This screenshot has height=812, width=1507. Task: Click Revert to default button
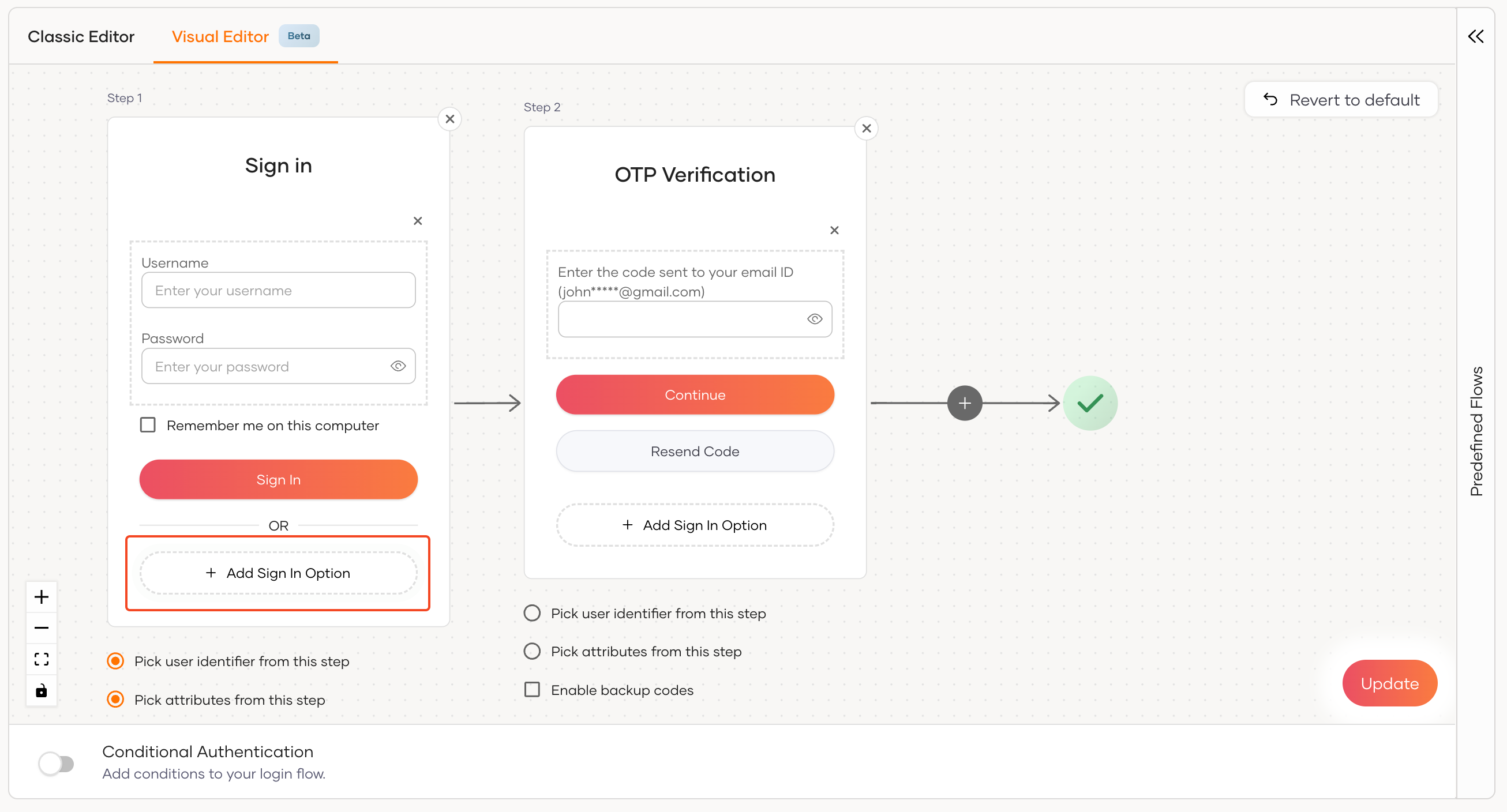(1341, 100)
